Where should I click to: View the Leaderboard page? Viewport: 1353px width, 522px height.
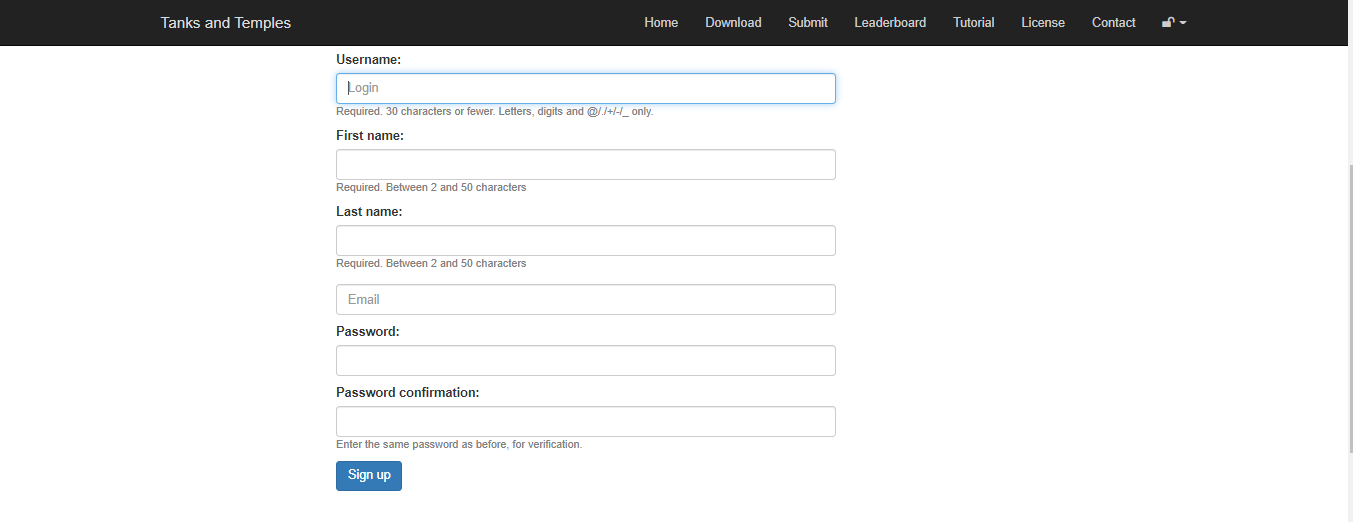[890, 22]
